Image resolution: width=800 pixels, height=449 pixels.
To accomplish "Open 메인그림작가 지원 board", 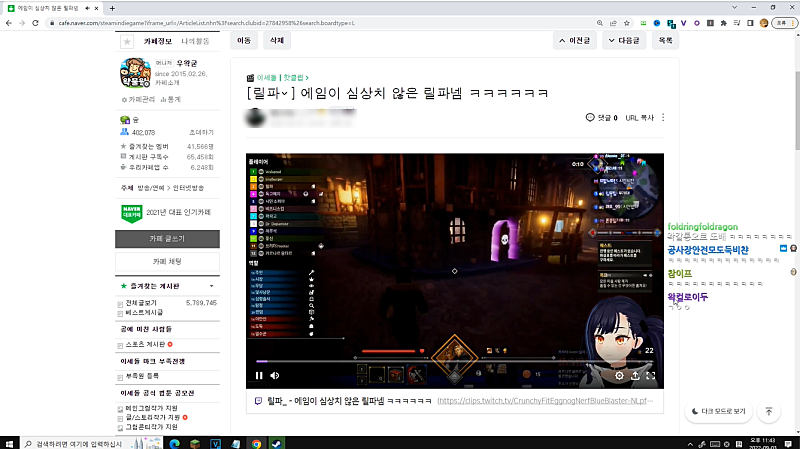I will [152, 408].
